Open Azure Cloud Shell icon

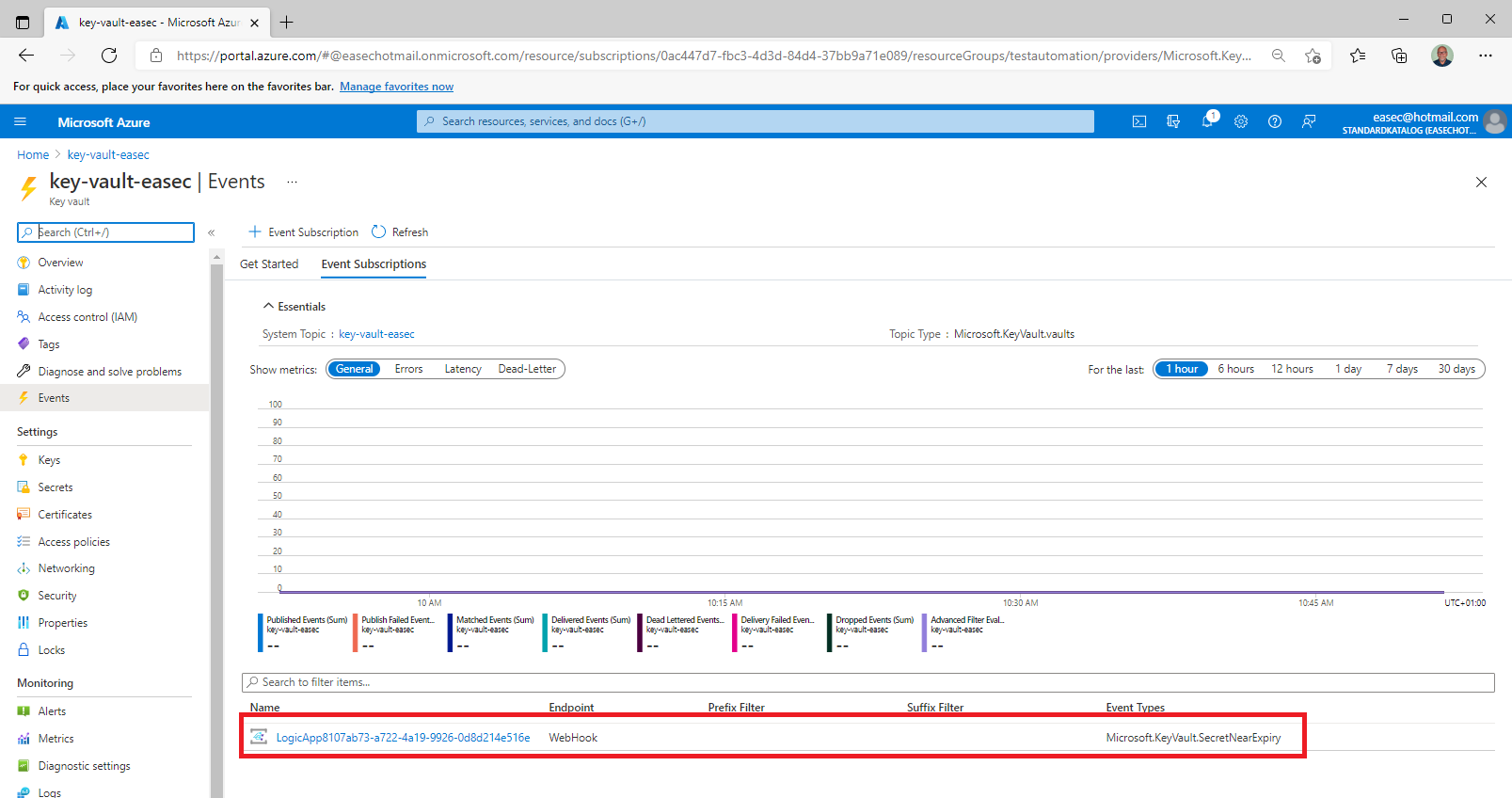(1138, 121)
